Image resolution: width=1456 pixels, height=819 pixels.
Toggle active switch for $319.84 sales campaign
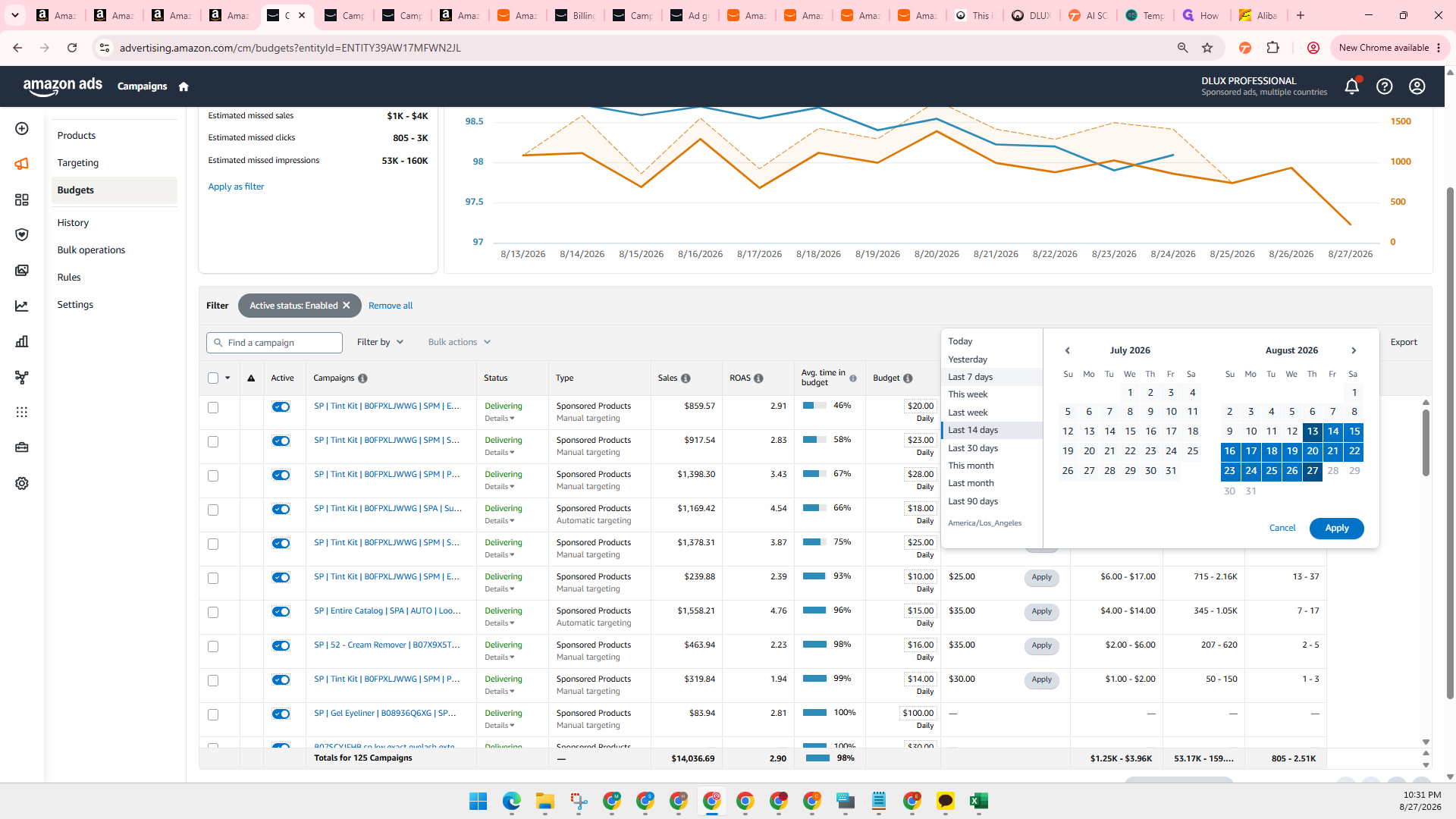pos(281,679)
